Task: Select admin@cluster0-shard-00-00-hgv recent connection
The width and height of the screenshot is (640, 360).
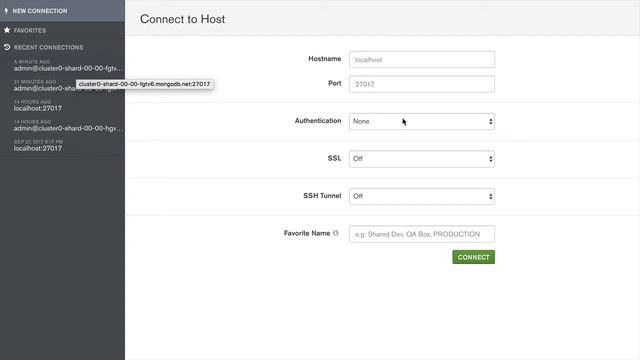Action: click(67, 125)
